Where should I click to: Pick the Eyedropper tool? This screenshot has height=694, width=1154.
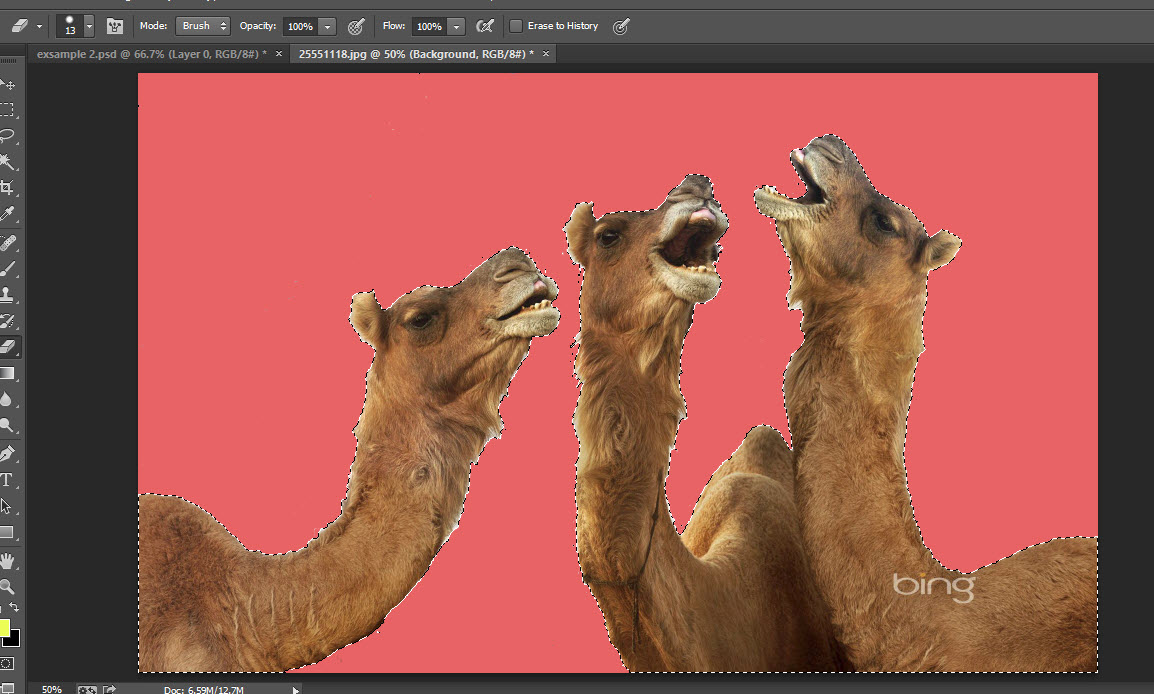coord(7,214)
